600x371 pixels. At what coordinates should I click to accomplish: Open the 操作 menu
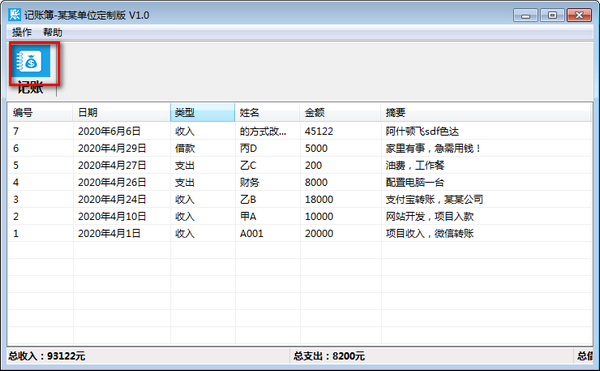click(x=21, y=33)
